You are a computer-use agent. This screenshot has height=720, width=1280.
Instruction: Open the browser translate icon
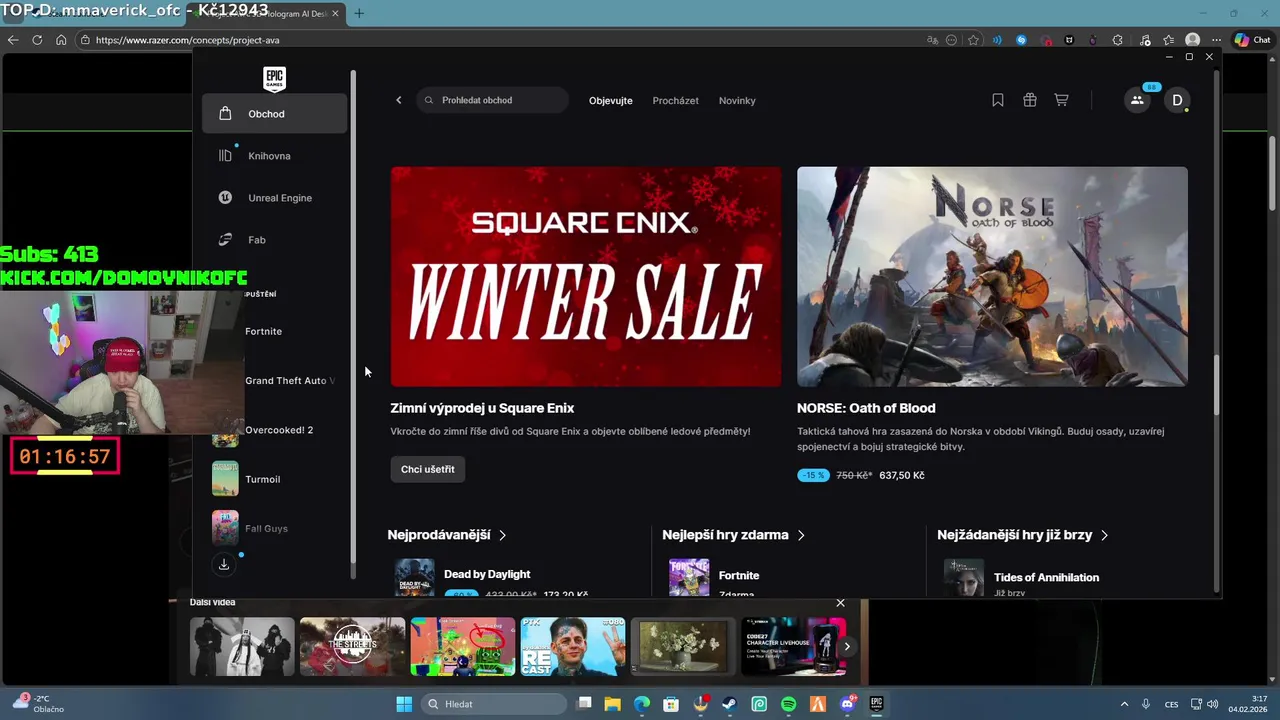click(932, 40)
